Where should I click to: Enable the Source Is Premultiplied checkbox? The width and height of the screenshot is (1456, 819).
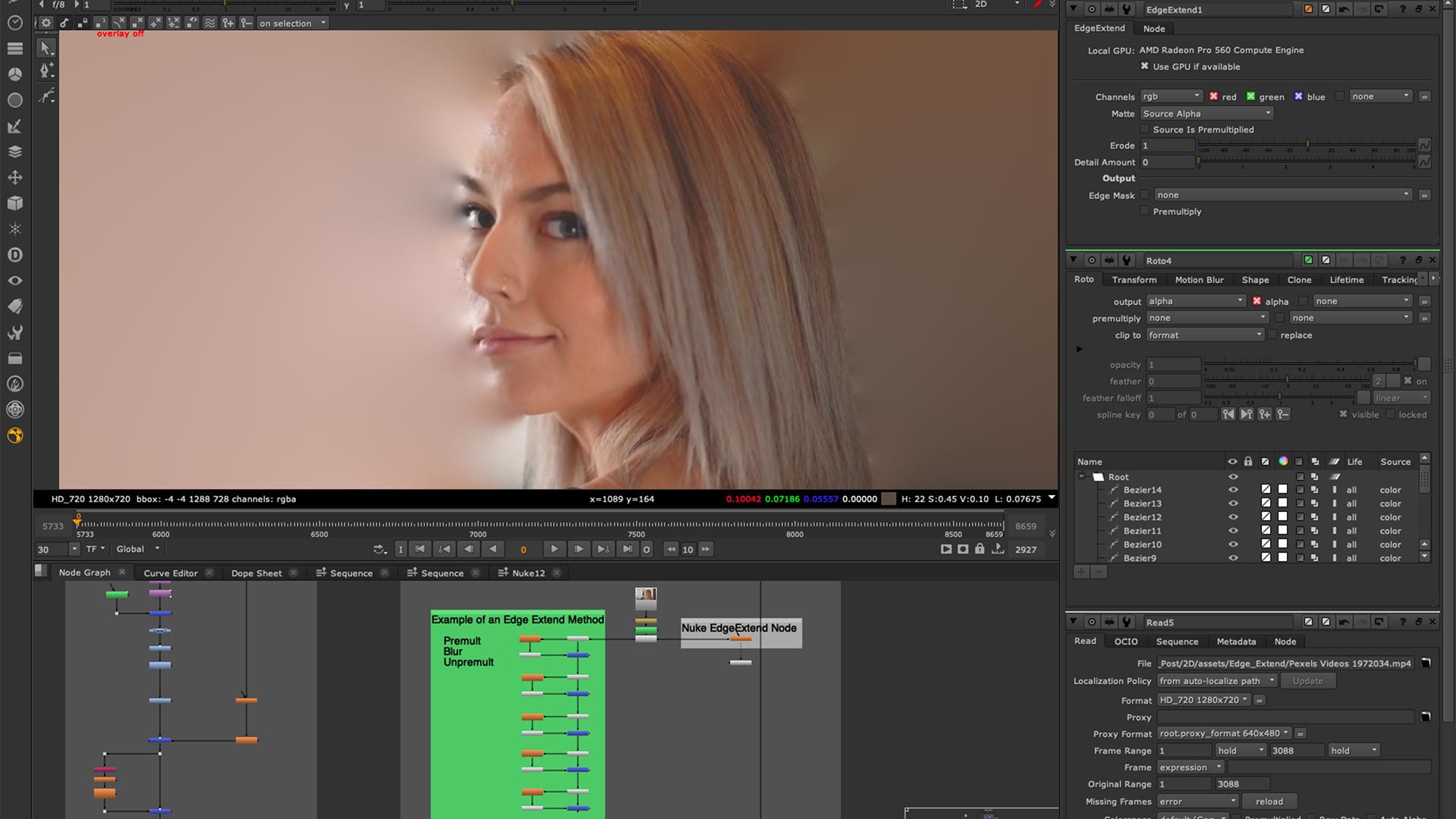tap(1145, 130)
